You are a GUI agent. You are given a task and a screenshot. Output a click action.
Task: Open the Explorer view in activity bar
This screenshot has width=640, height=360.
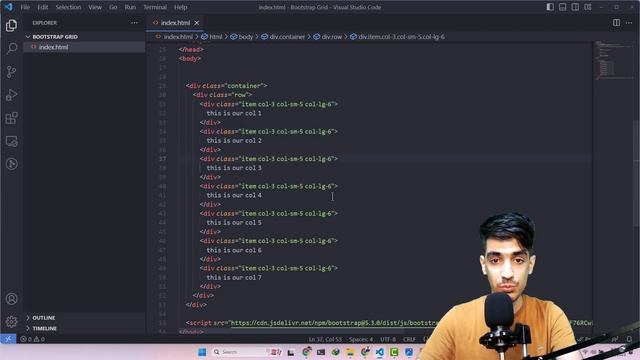[x=11, y=25]
